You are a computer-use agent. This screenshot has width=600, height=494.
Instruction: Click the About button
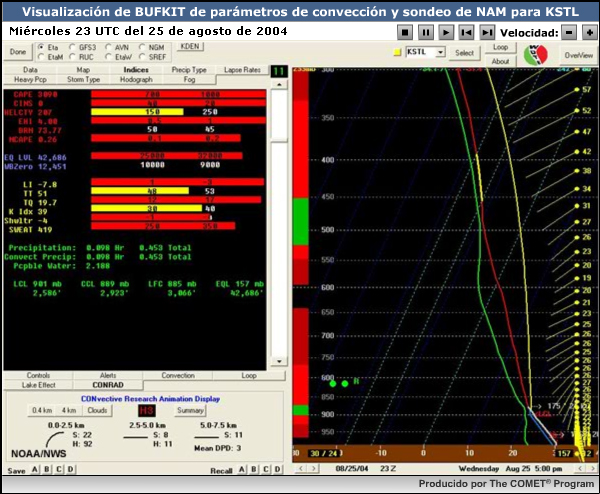[x=500, y=61]
